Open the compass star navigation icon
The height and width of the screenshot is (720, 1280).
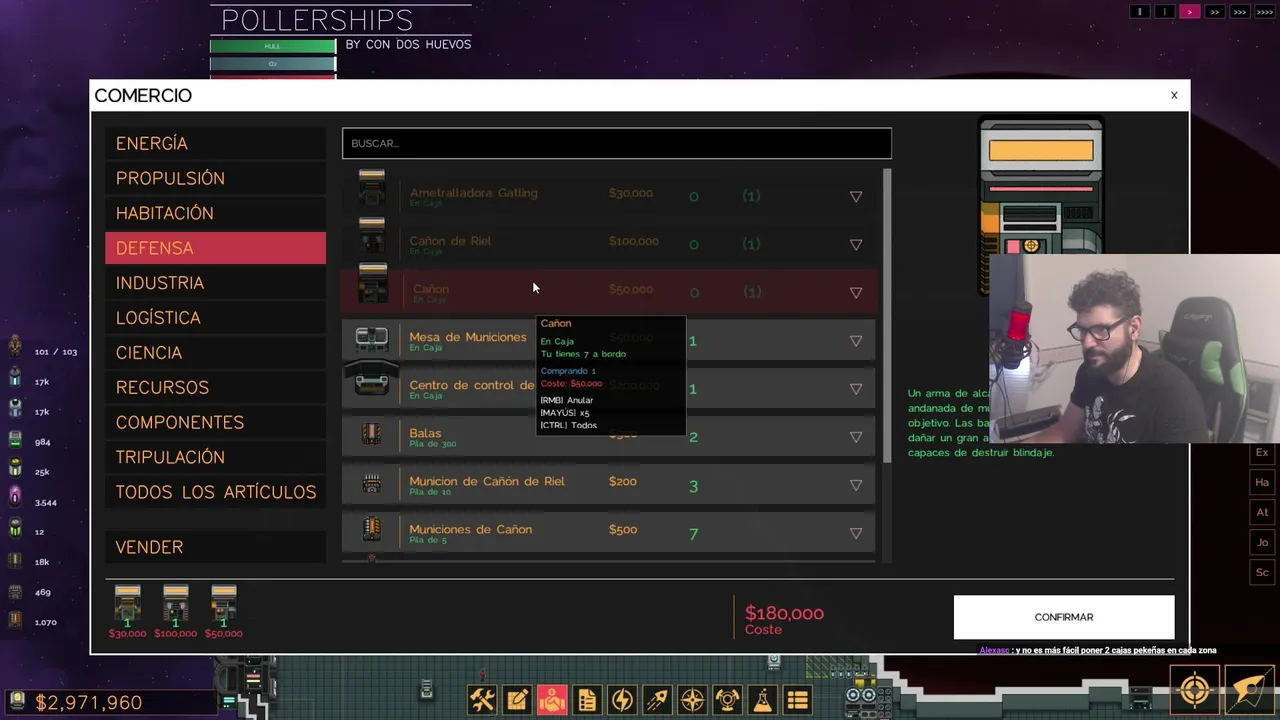pos(692,700)
